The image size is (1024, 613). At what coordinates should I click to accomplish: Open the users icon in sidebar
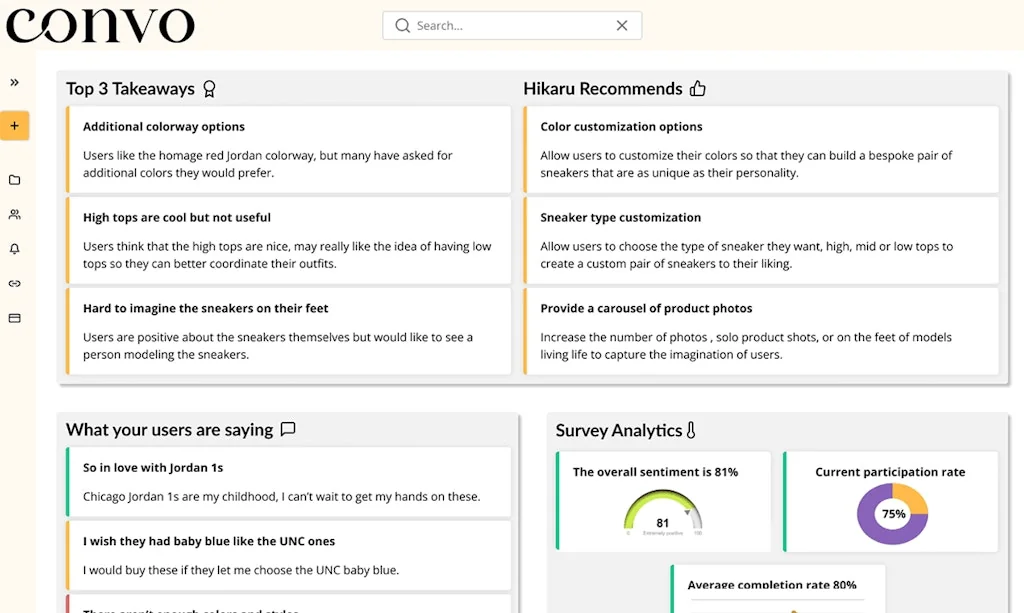click(x=14, y=214)
